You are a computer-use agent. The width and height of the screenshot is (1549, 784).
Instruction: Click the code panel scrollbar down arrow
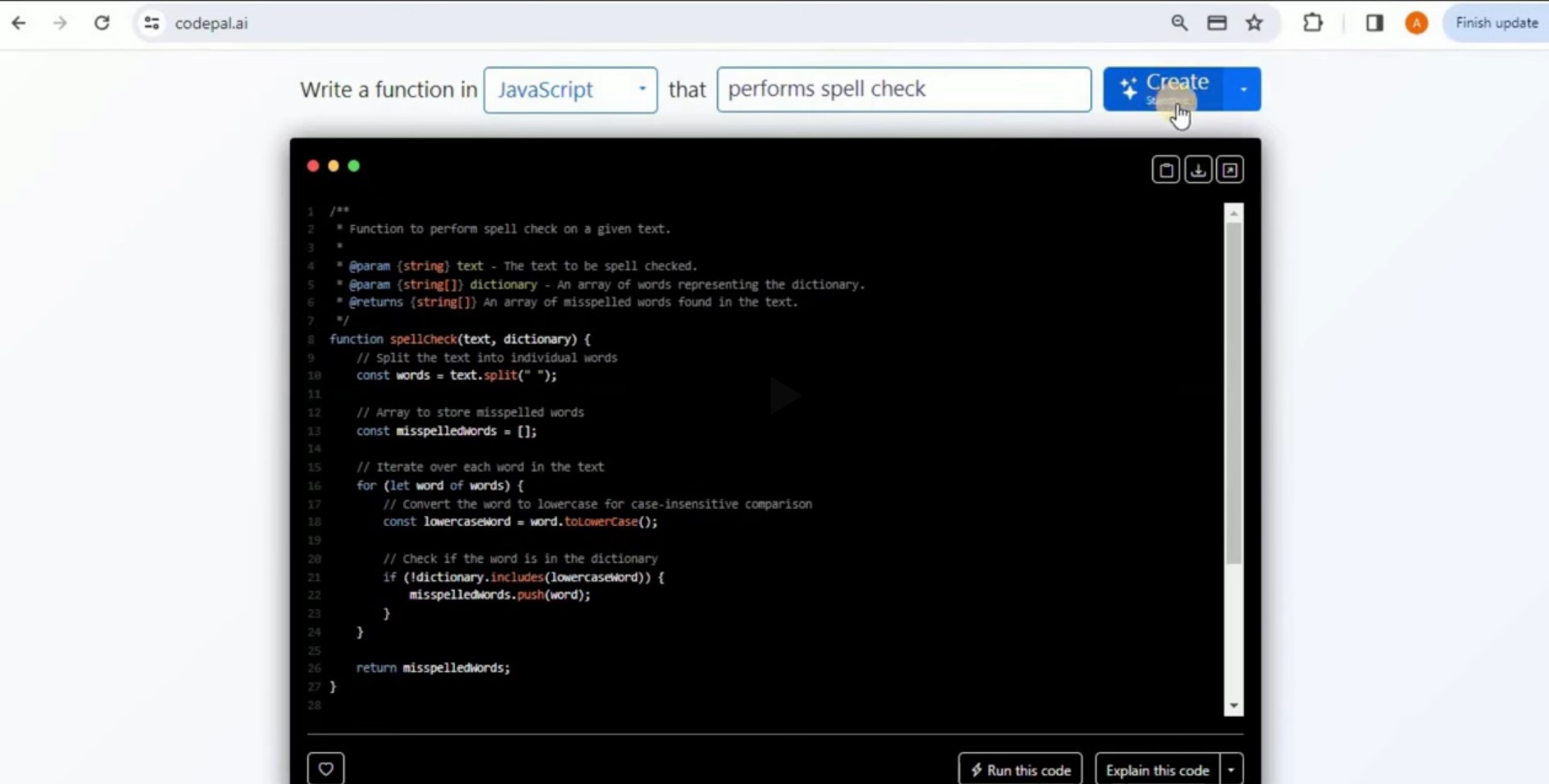[1233, 705]
